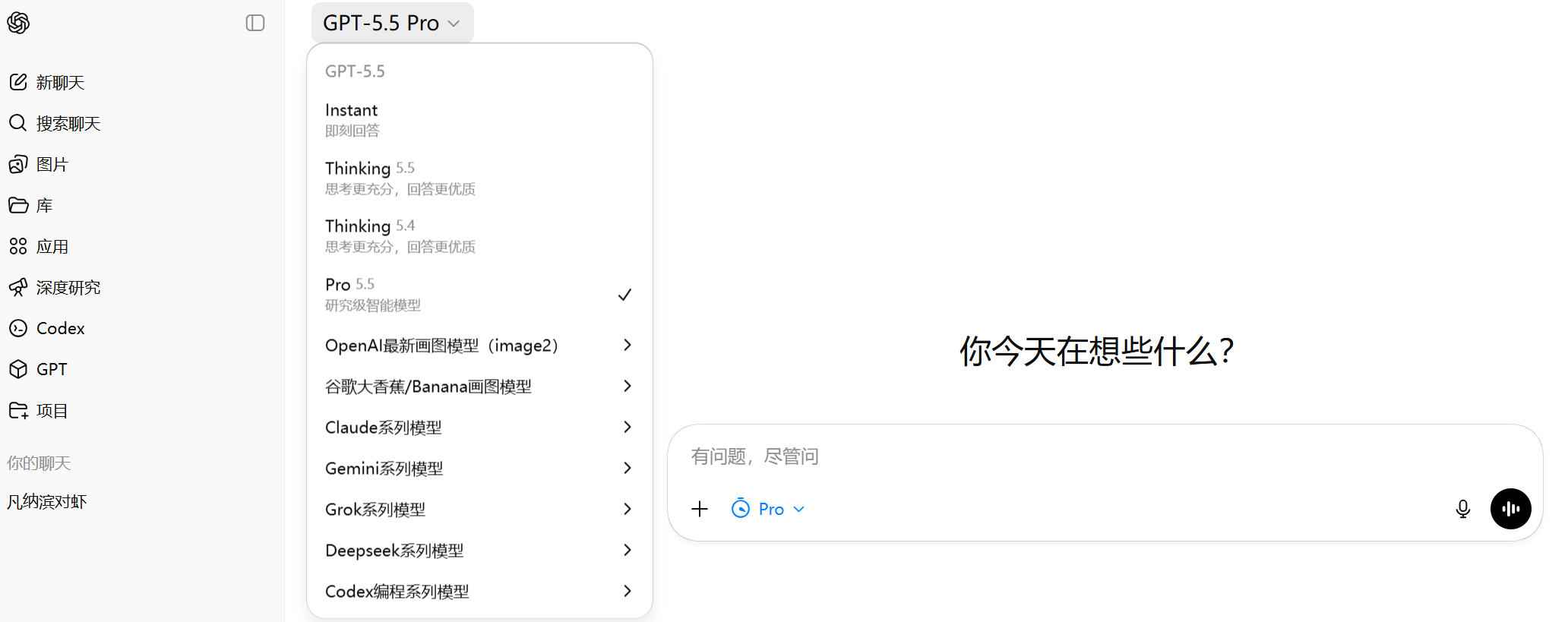Open 谷歌大香蕉/Banana画图模型 menu entry

click(479, 386)
